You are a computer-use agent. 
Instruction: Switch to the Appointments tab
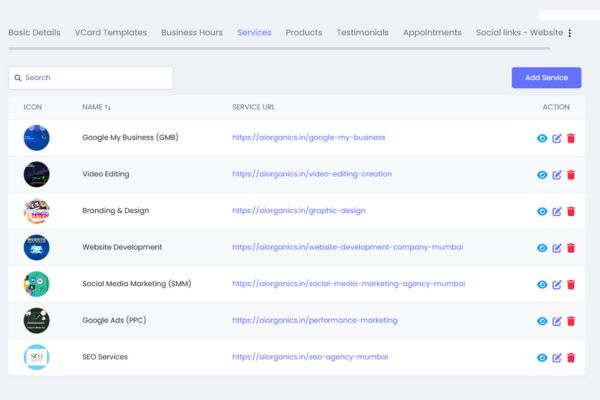[x=432, y=33]
